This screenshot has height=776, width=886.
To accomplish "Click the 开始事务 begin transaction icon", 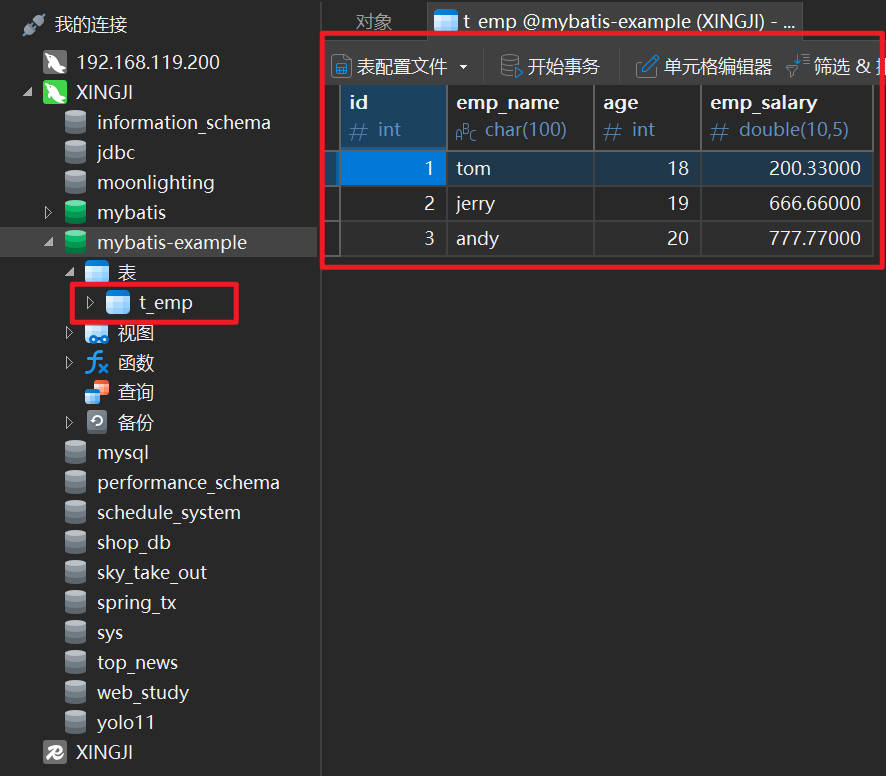I will (511, 67).
